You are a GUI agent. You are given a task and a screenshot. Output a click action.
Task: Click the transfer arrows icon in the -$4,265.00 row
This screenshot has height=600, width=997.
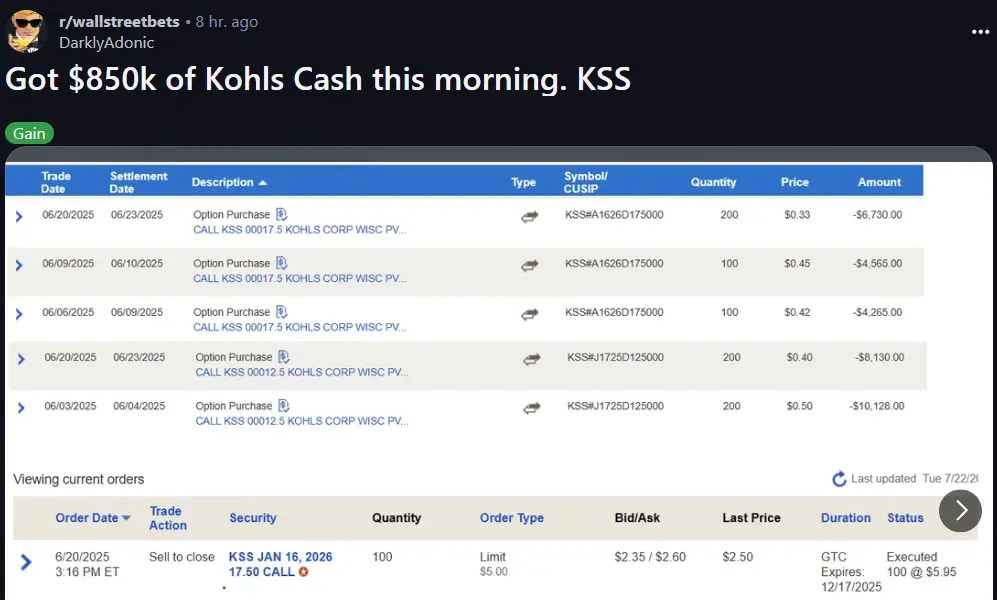[530, 314]
